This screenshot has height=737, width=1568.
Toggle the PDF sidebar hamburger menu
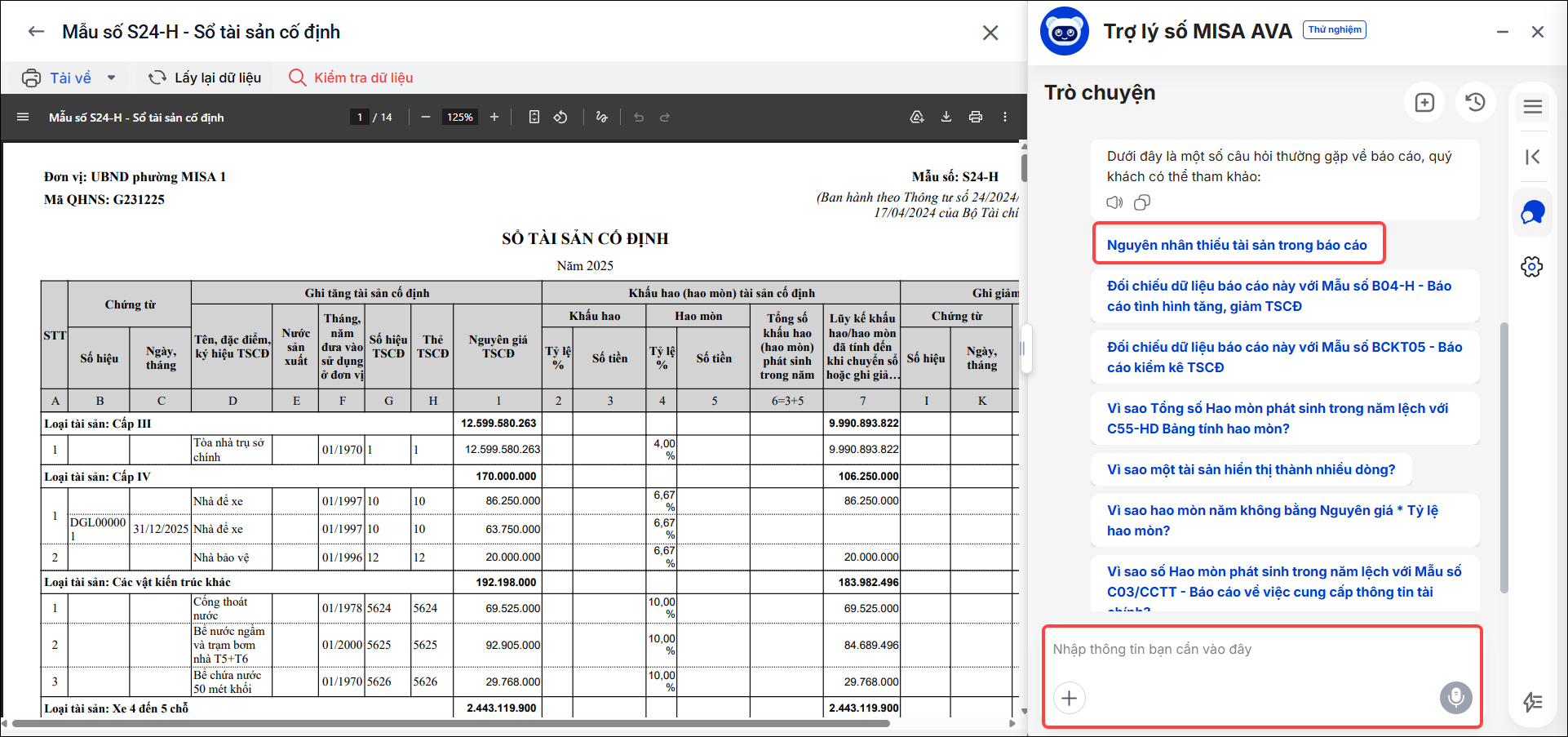point(23,117)
